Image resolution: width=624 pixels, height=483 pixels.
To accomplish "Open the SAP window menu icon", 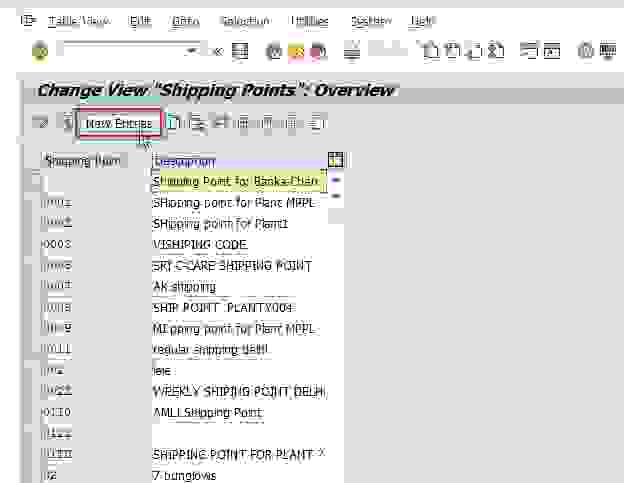I will pyautogui.click(x=28, y=20).
